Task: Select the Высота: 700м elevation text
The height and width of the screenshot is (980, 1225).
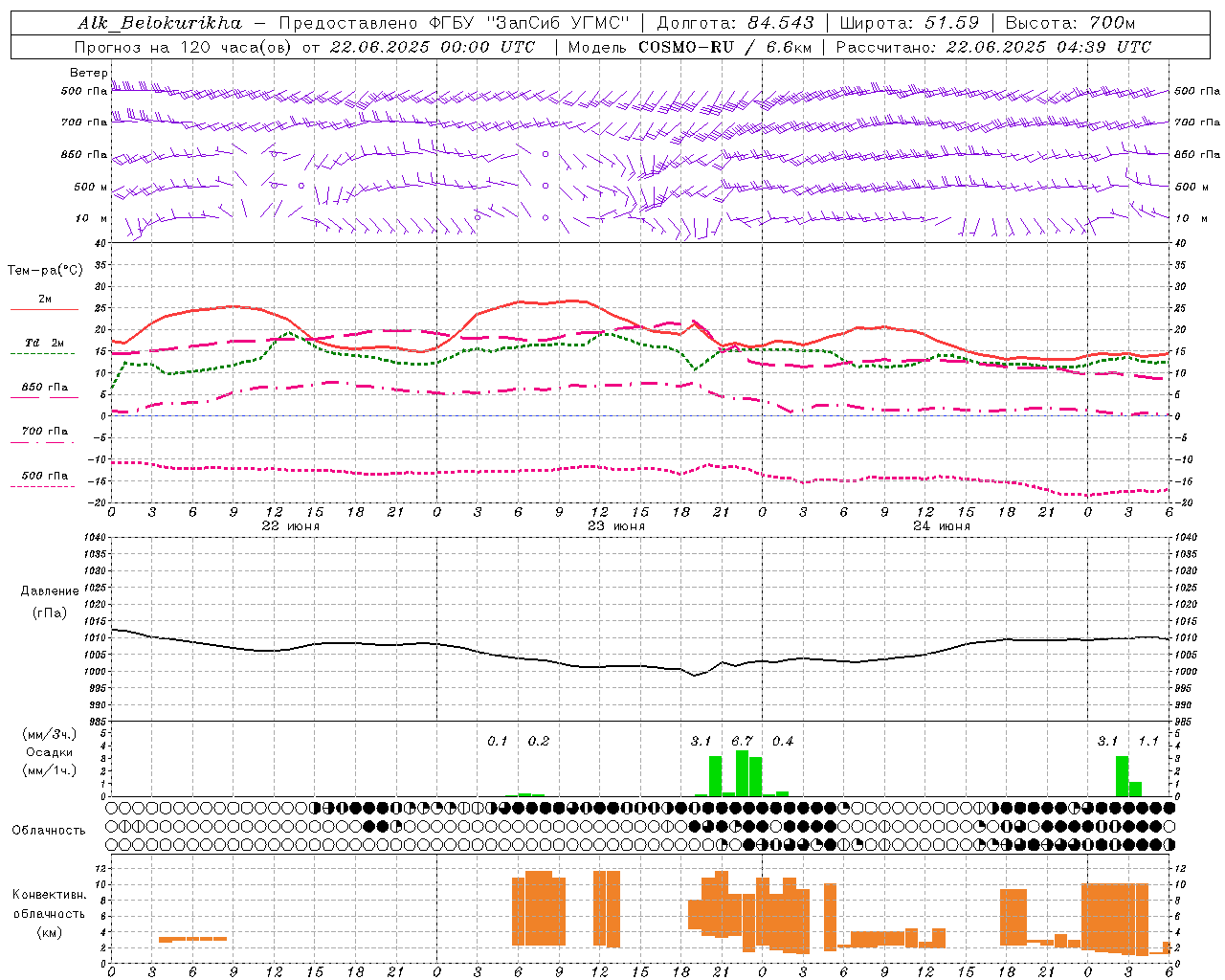Action: (1070, 23)
